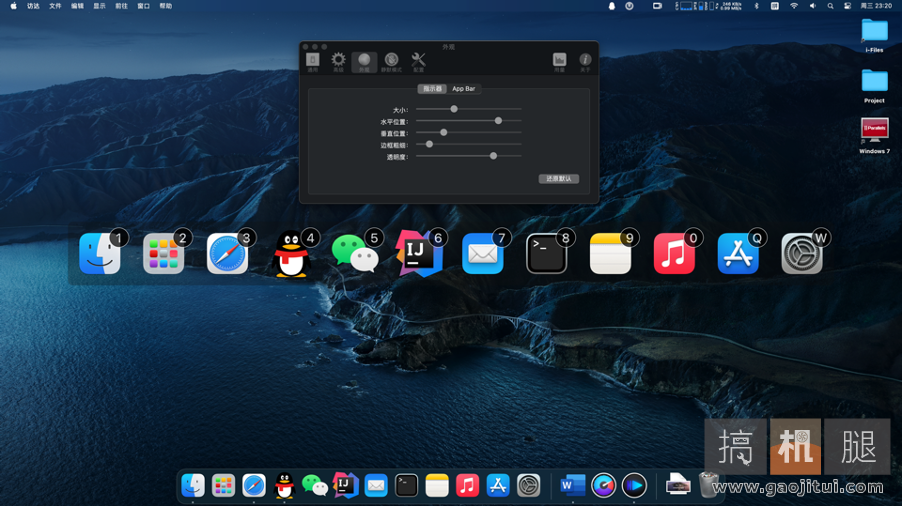This screenshot has height=506, width=902.
Task: Select App Store labeled Q in app bar overlay
Action: coord(739,254)
